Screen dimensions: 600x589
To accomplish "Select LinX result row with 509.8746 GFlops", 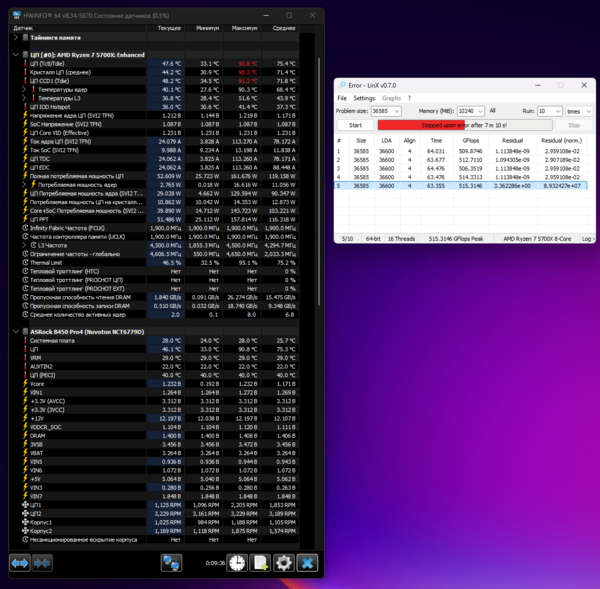I will [x=461, y=151].
